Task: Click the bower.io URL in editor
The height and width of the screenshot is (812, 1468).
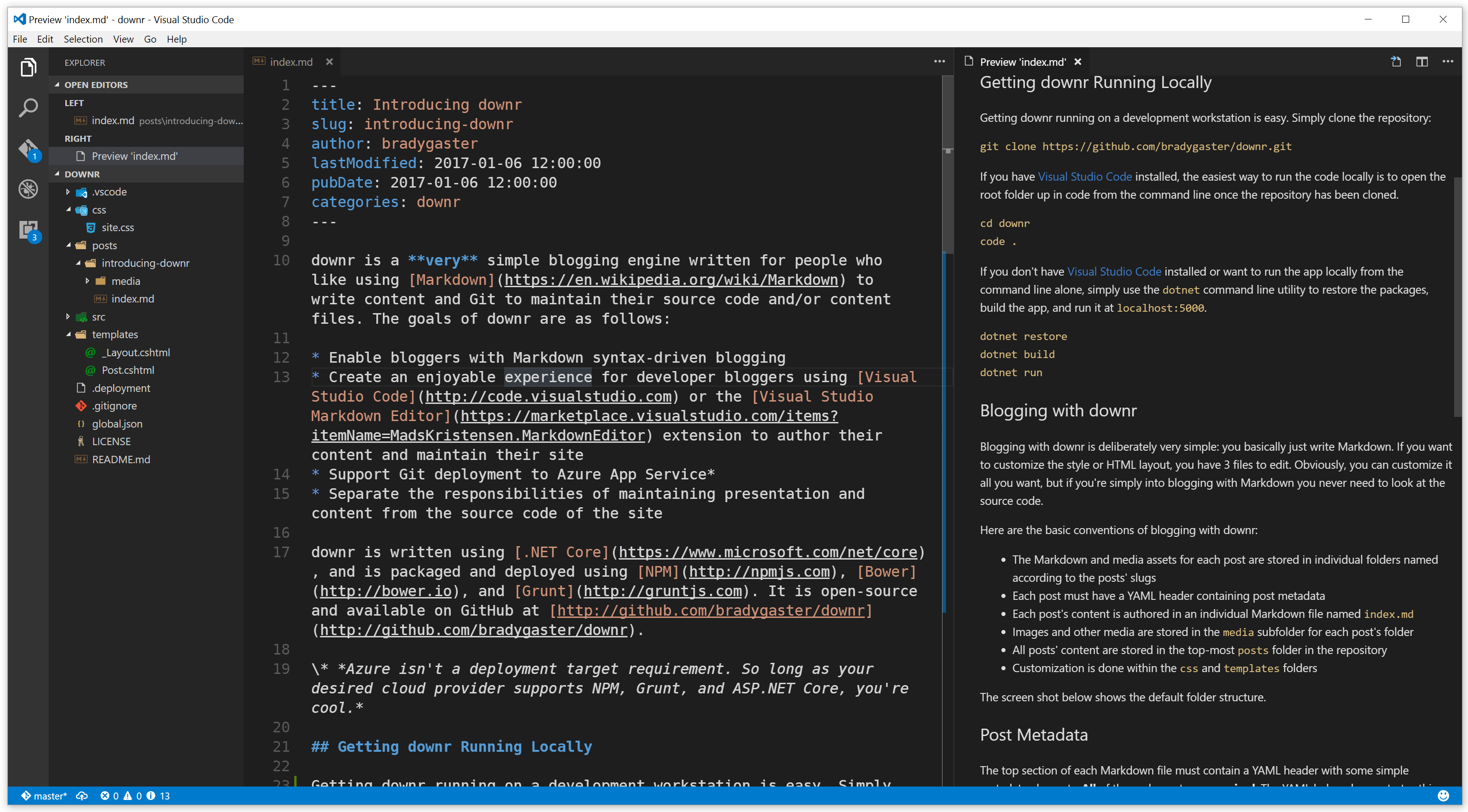Action: [x=386, y=591]
